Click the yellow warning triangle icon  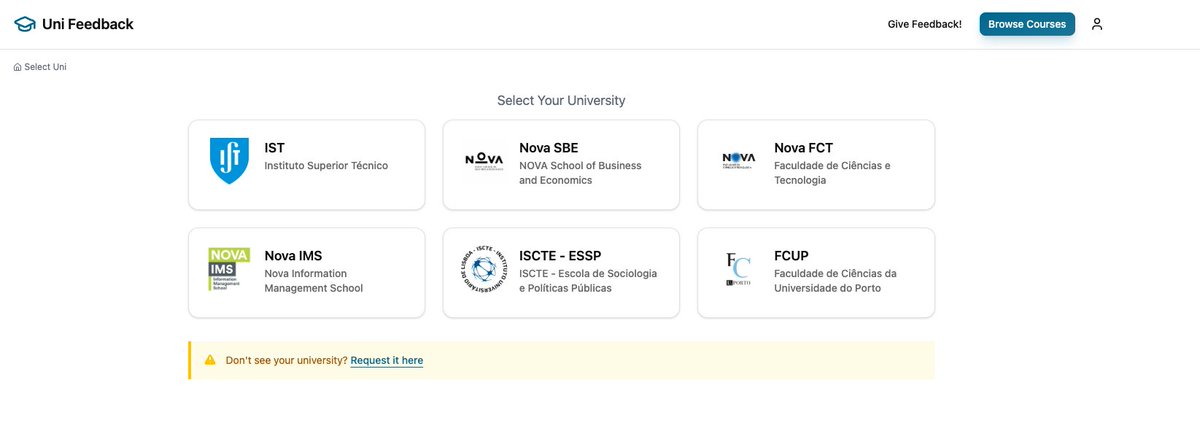210,360
